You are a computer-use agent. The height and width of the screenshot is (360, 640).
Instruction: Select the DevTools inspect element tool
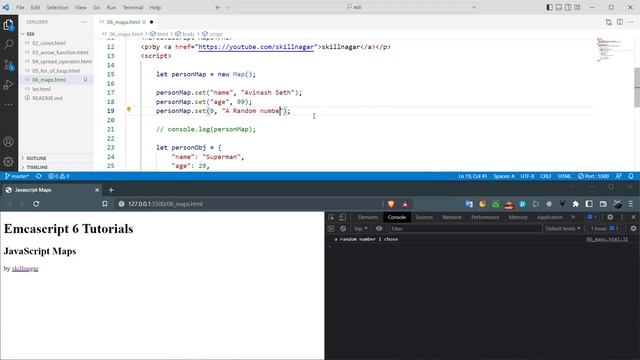(x=331, y=217)
